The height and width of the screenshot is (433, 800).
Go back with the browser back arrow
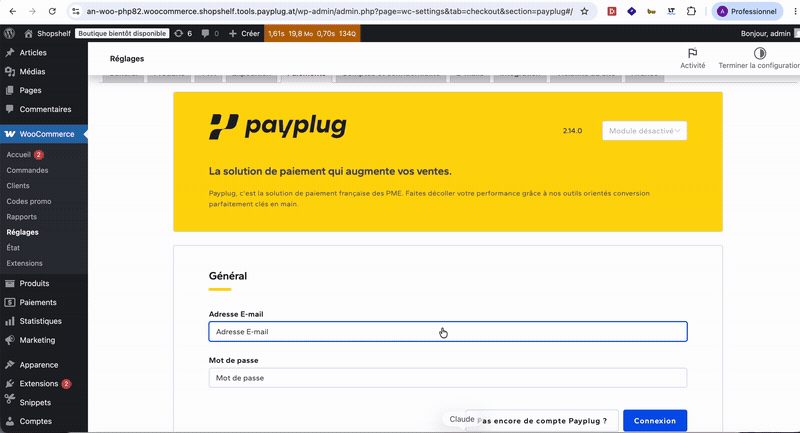pyautogui.click(x=13, y=11)
